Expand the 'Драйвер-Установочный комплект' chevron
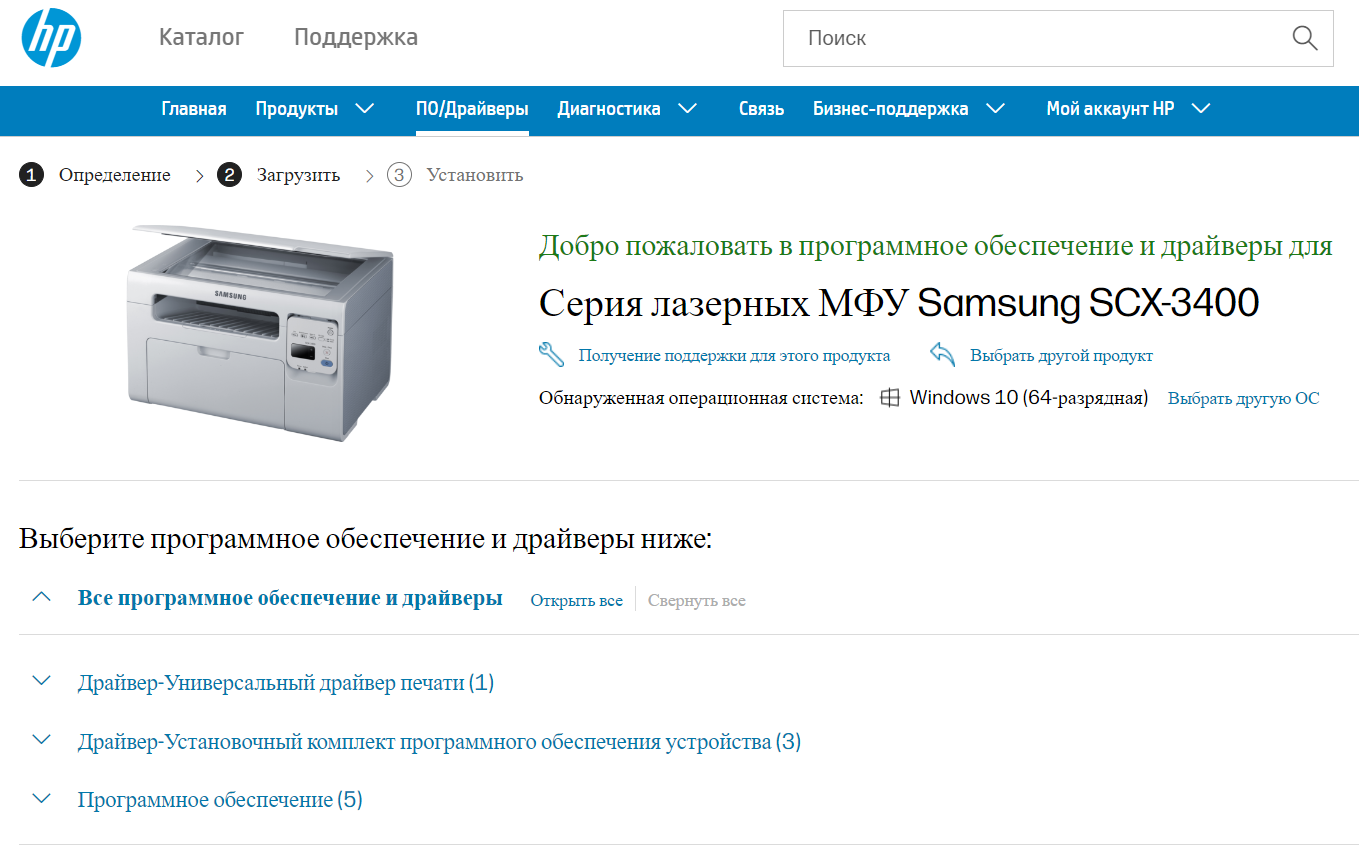The width and height of the screenshot is (1359, 850). coord(41,740)
